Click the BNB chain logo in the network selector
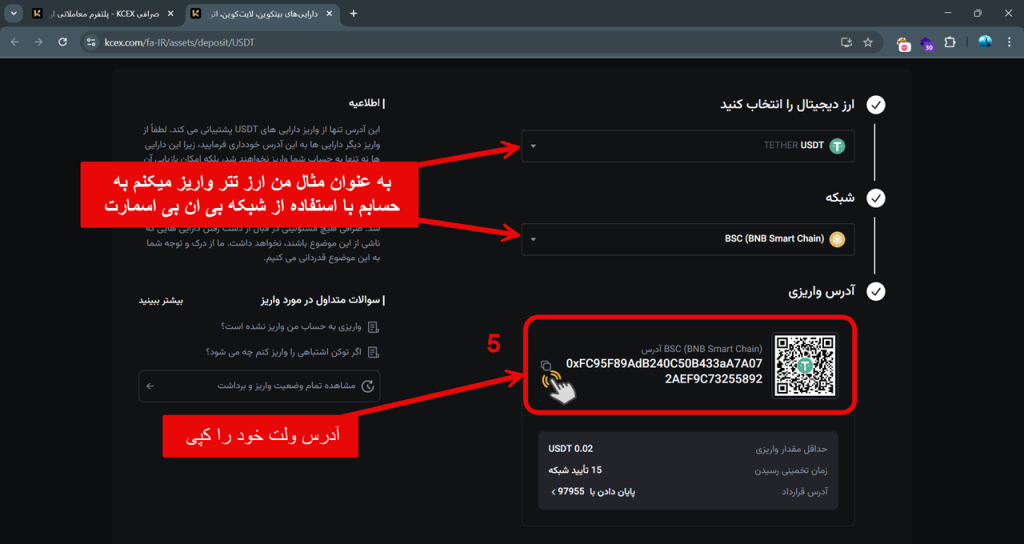 pyautogui.click(x=837, y=239)
